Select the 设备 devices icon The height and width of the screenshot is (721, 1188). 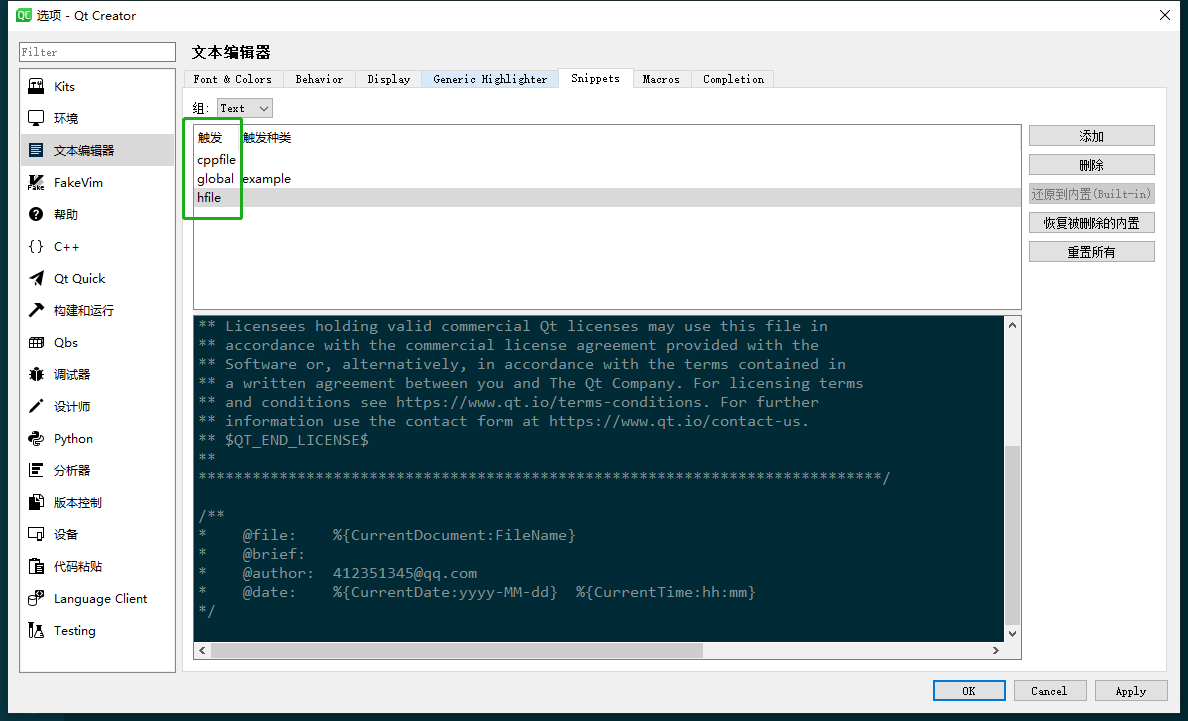click(36, 534)
